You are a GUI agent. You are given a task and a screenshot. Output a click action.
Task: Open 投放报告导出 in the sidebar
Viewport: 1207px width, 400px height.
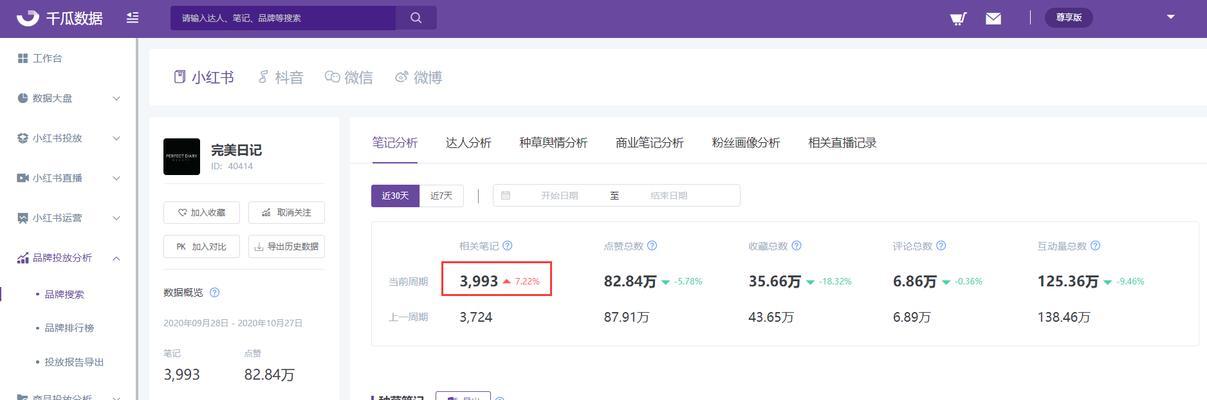pos(74,362)
